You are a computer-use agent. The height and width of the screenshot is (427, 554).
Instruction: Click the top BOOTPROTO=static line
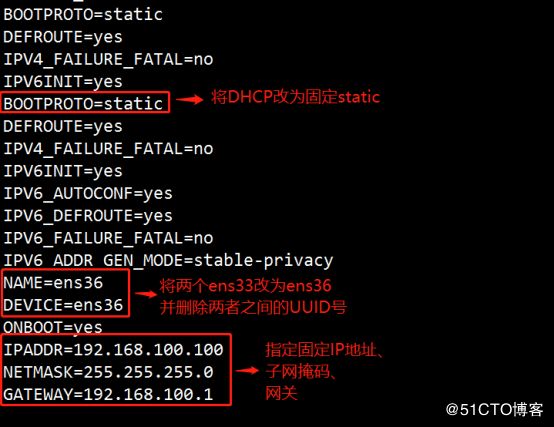point(83,15)
